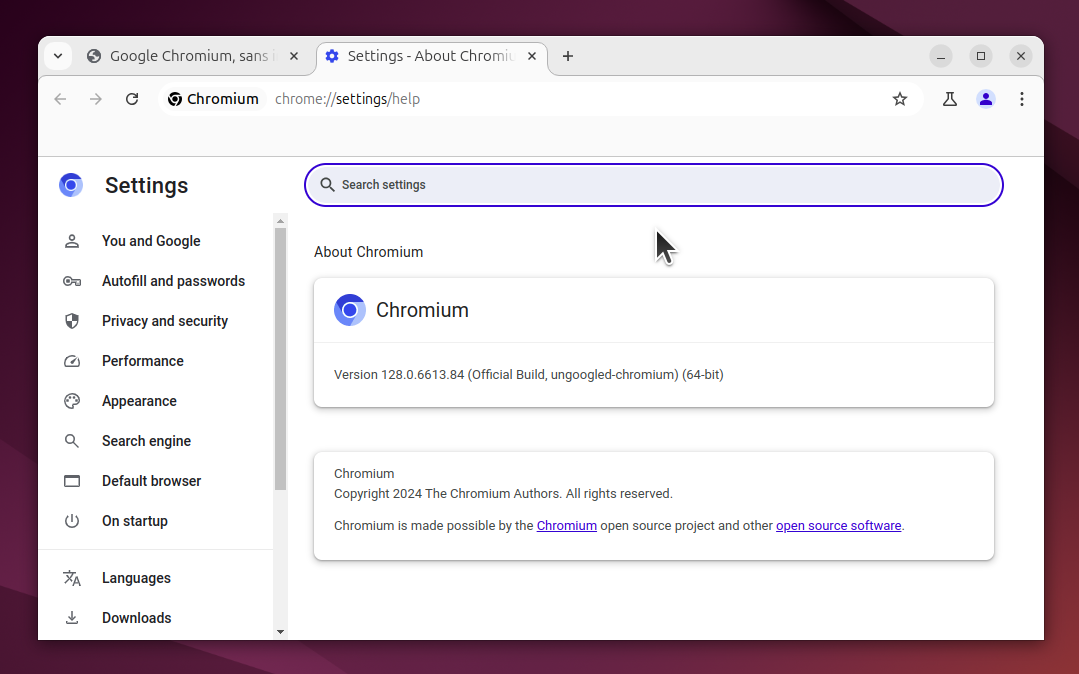The height and width of the screenshot is (674, 1079).
Task: Open Languages settings
Action: 136,578
